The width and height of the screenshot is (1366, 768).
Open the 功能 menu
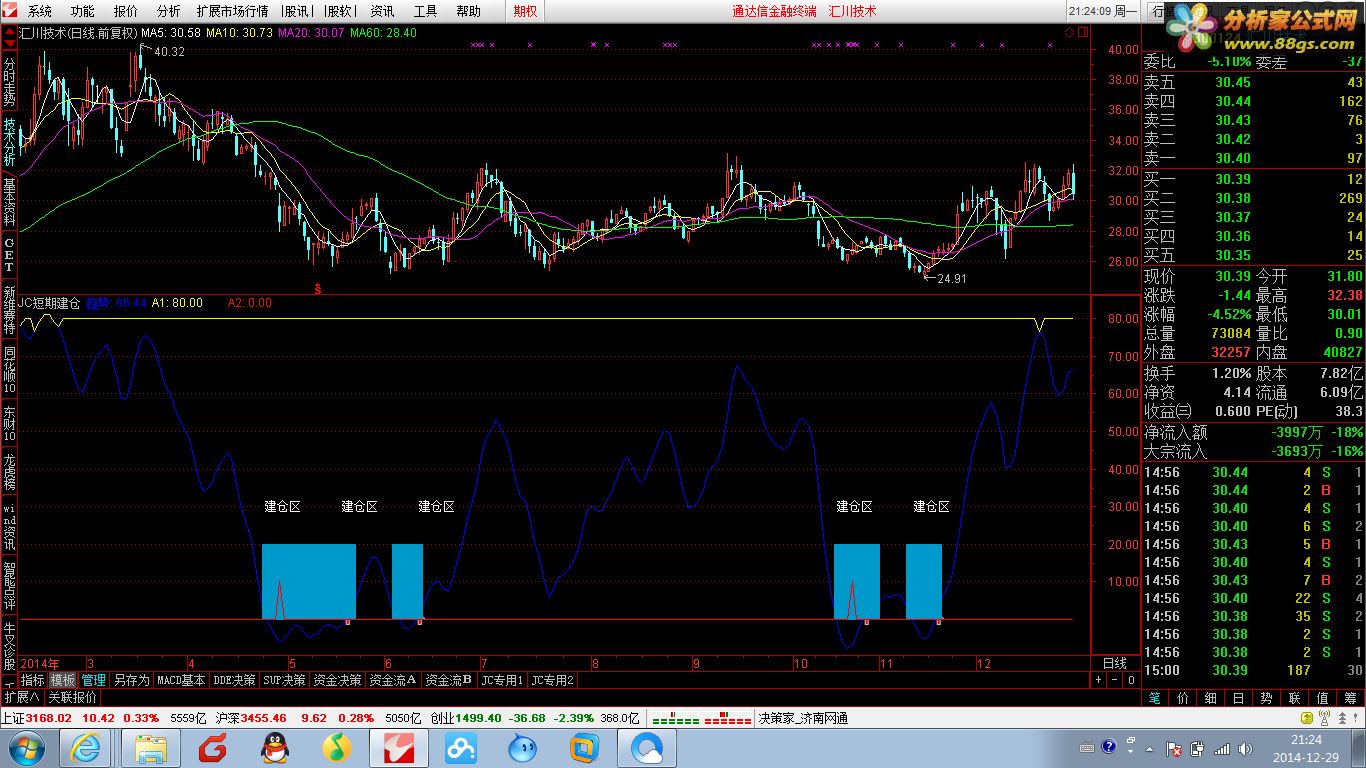pos(83,11)
